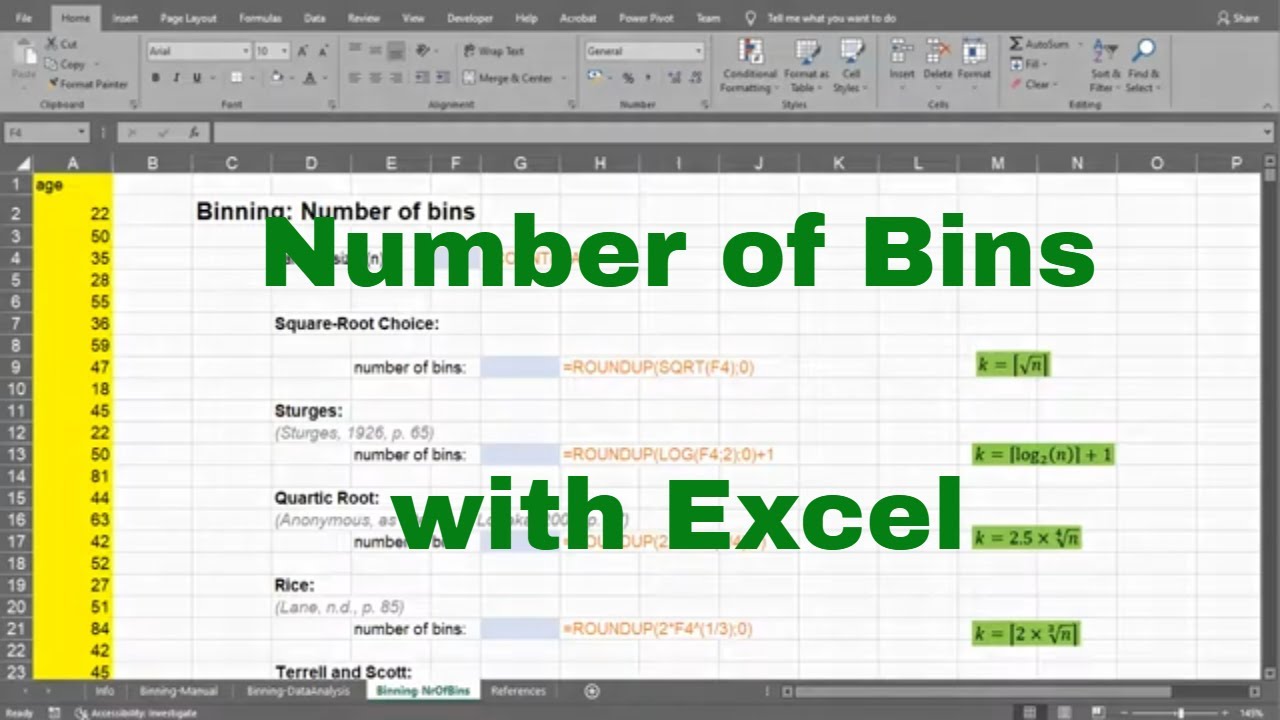
Task: Select column header H
Action: 599,164
